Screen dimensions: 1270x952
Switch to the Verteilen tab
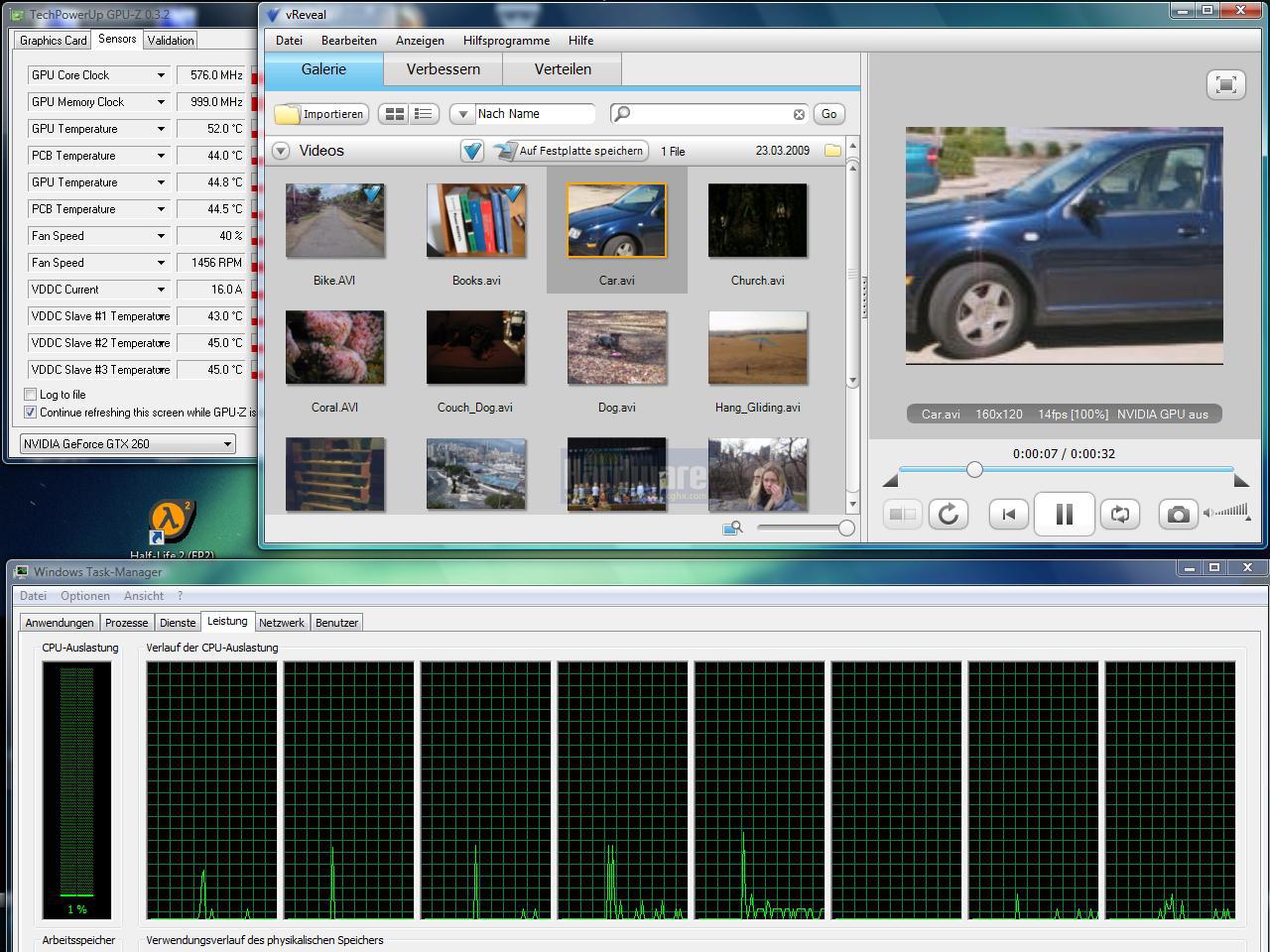(563, 69)
